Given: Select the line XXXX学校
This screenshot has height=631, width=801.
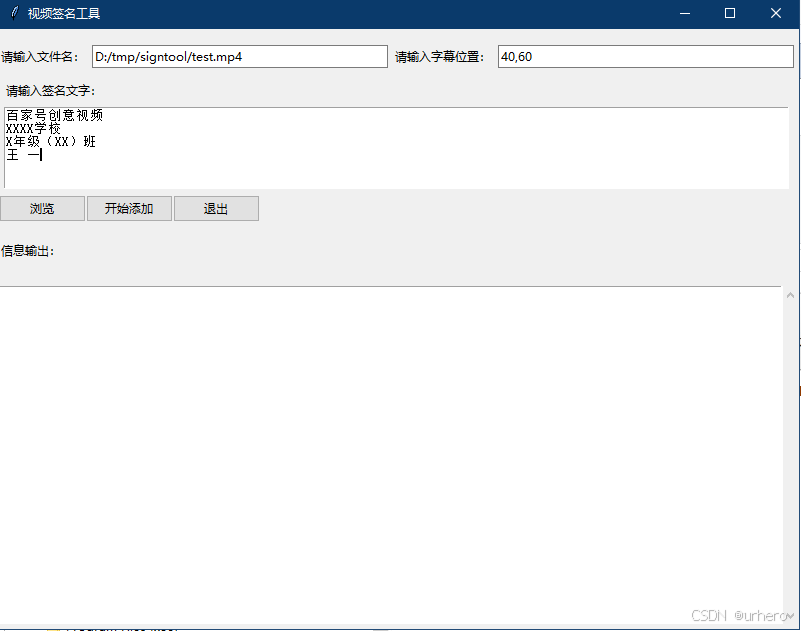Looking at the screenshot, I should point(33,129).
